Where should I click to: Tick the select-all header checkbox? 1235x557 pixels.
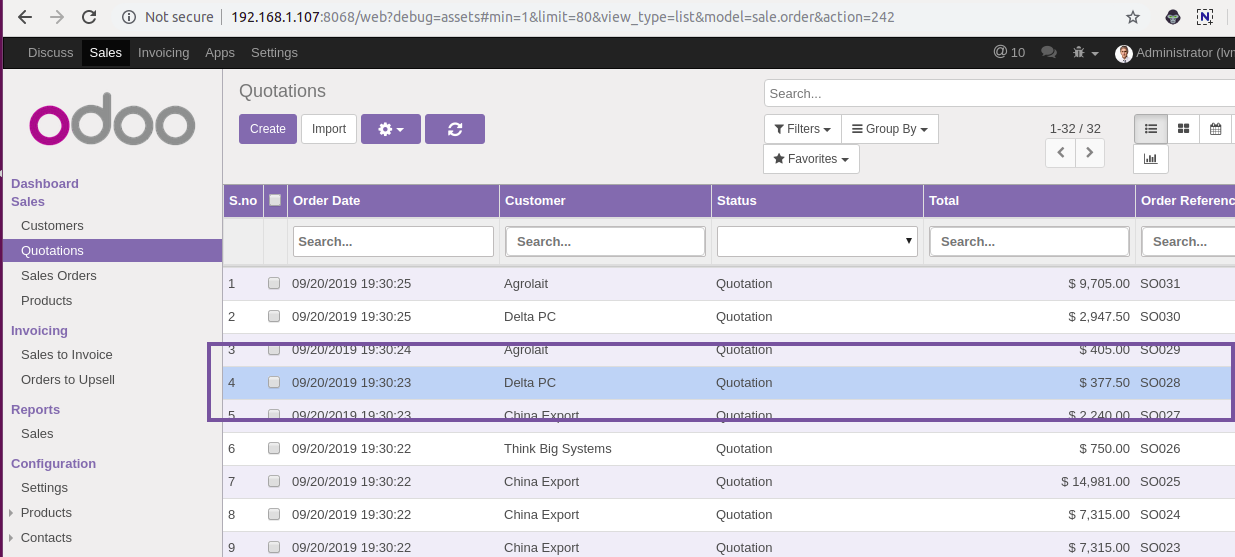[275, 200]
